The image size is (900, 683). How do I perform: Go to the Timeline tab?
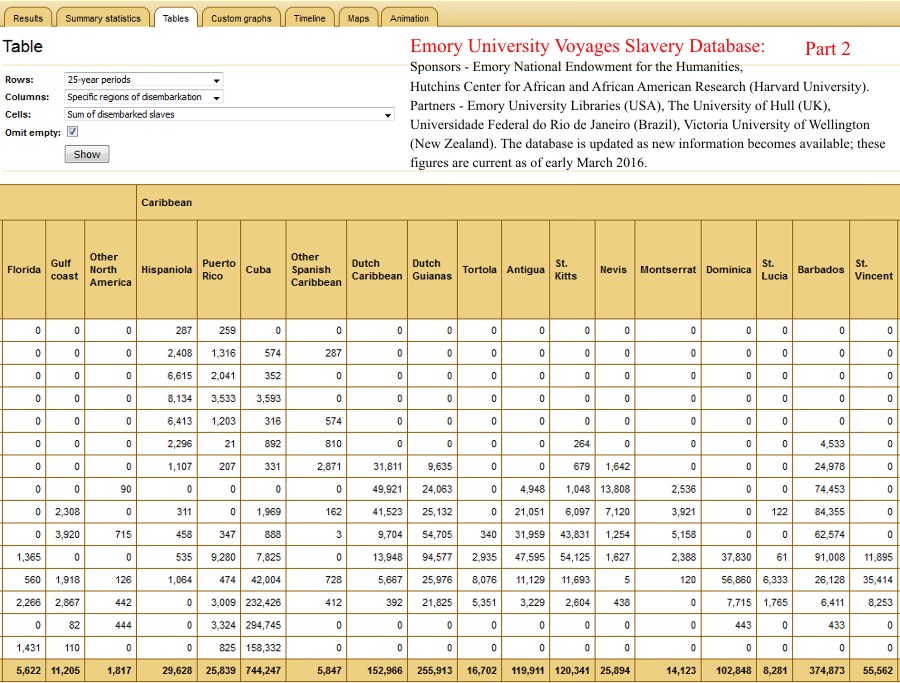click(309, 18)
